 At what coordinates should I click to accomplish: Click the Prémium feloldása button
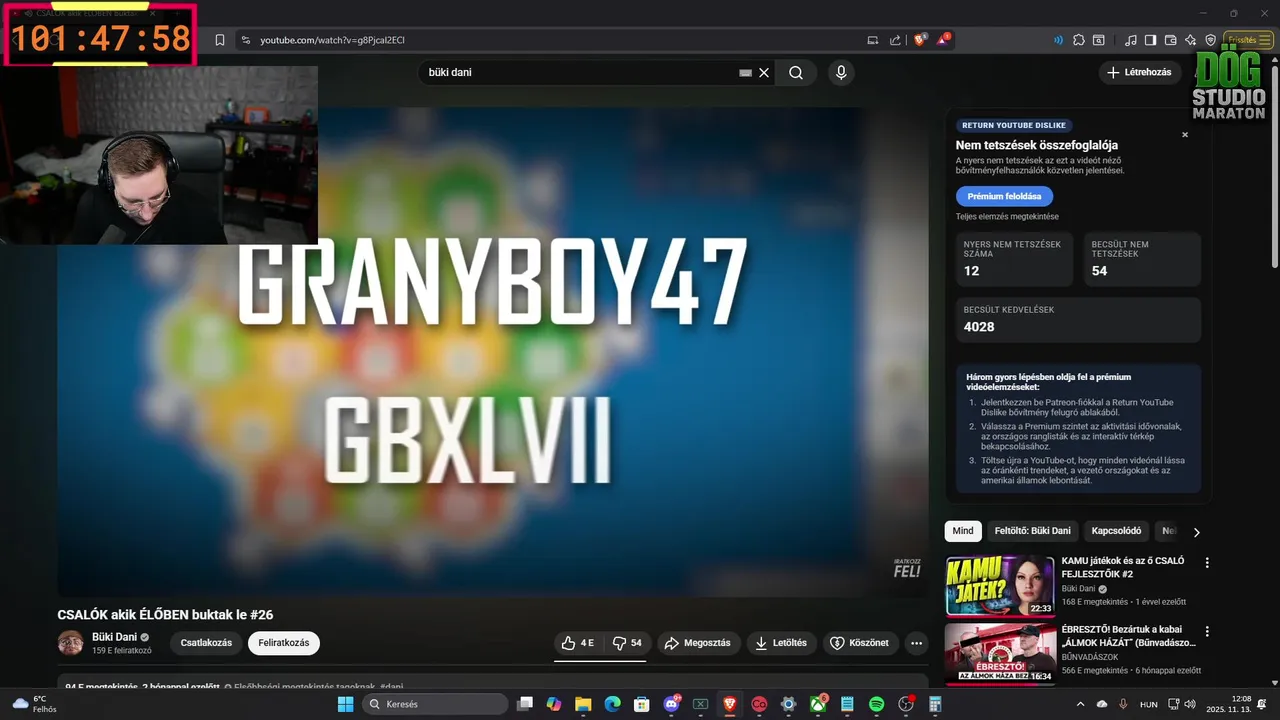pyautogui.click(x=1004, y=196)
